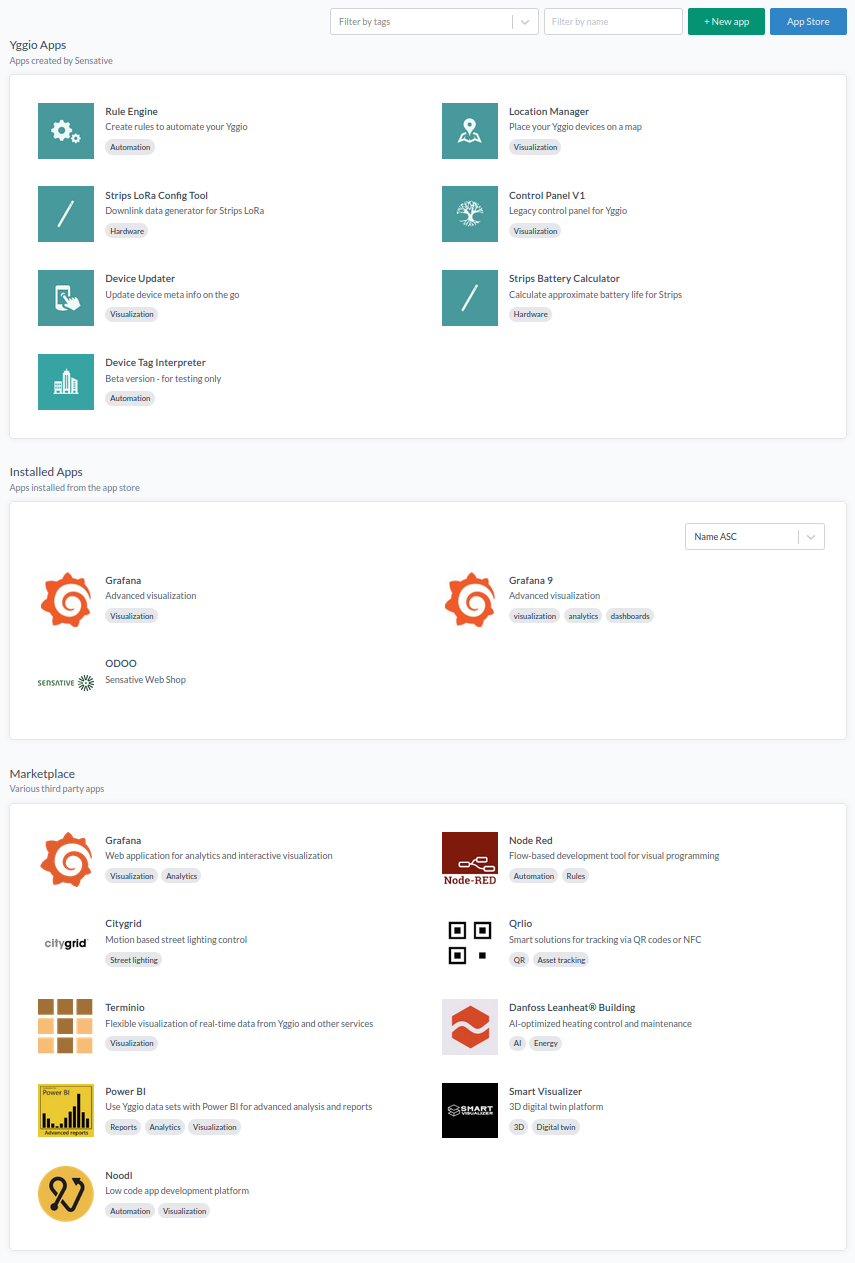Click the analytics tag under Grafana 9
This screenshot has width=855, height=1263.
click(x=583, y=616)
